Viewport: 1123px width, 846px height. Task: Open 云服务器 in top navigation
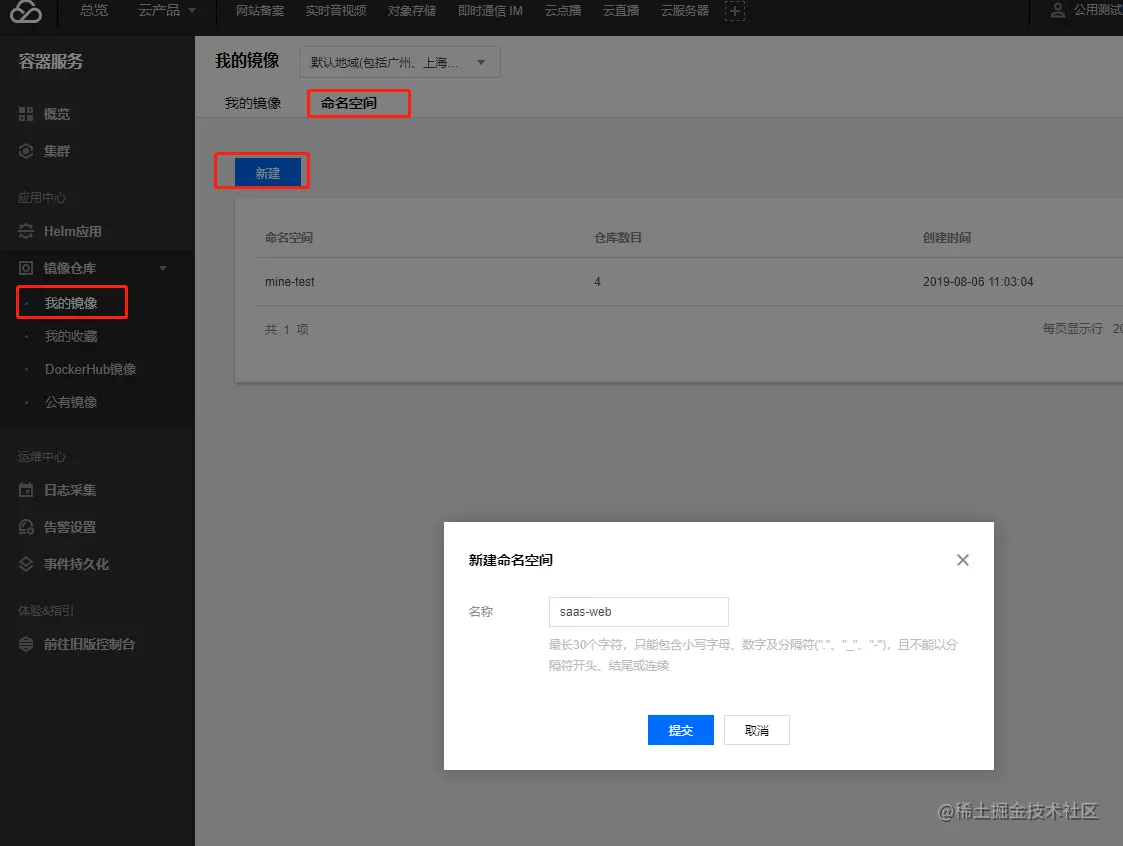[685, 11]
